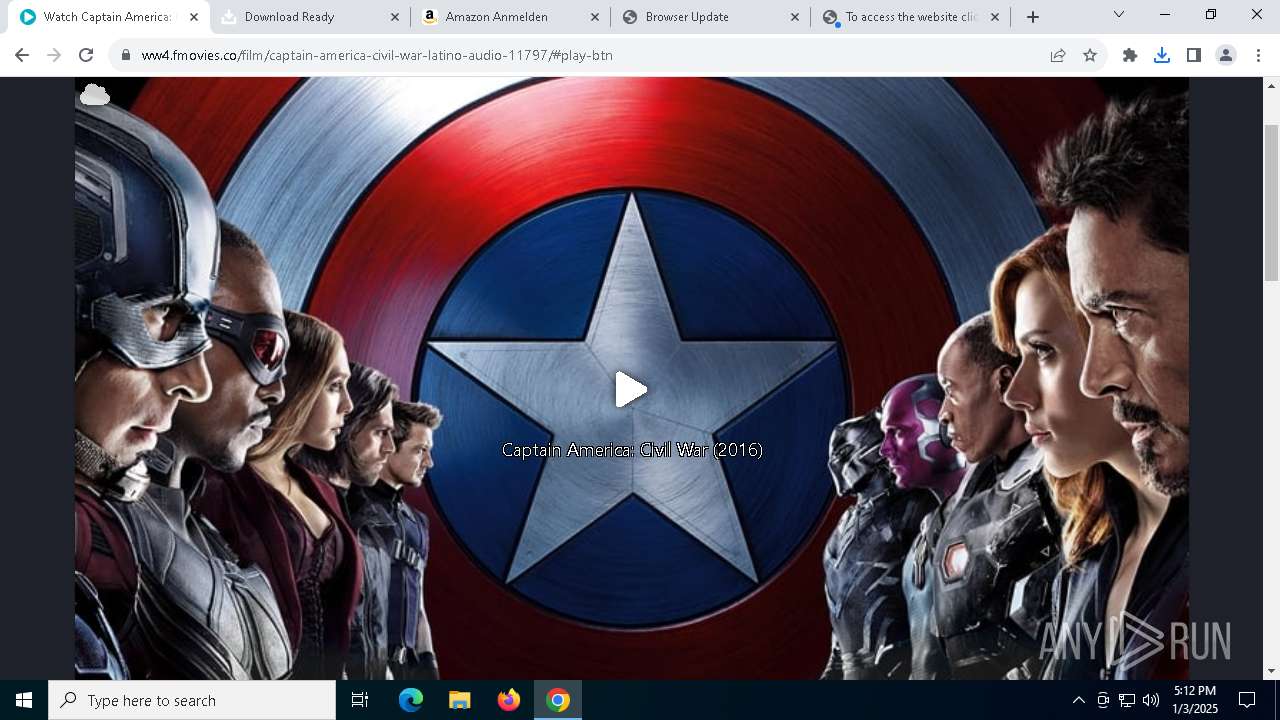
Task: Share this page icon
Action: (x=1058, y=55)
